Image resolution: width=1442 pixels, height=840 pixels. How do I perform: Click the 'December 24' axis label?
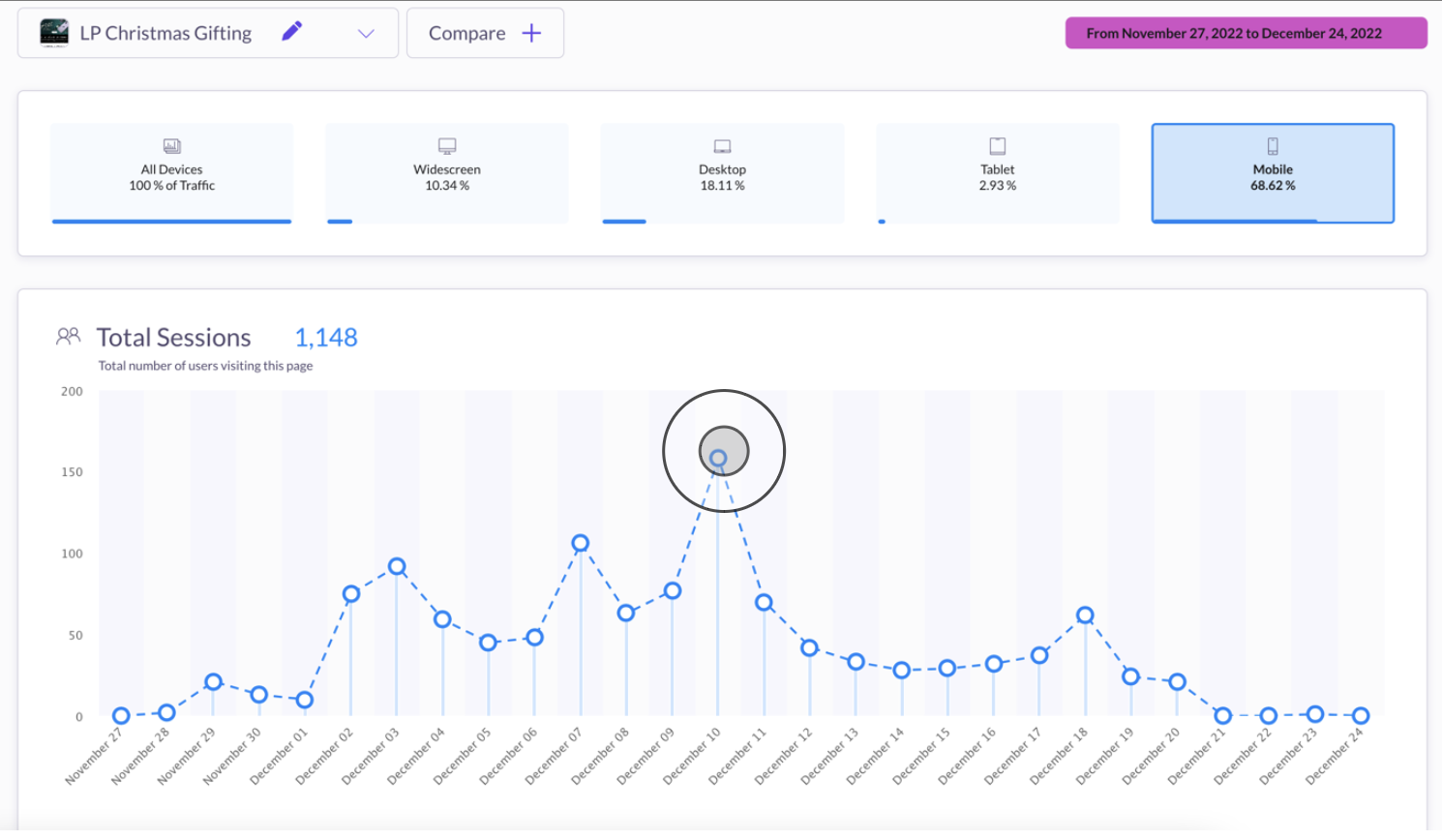(x=1335, y=757)
